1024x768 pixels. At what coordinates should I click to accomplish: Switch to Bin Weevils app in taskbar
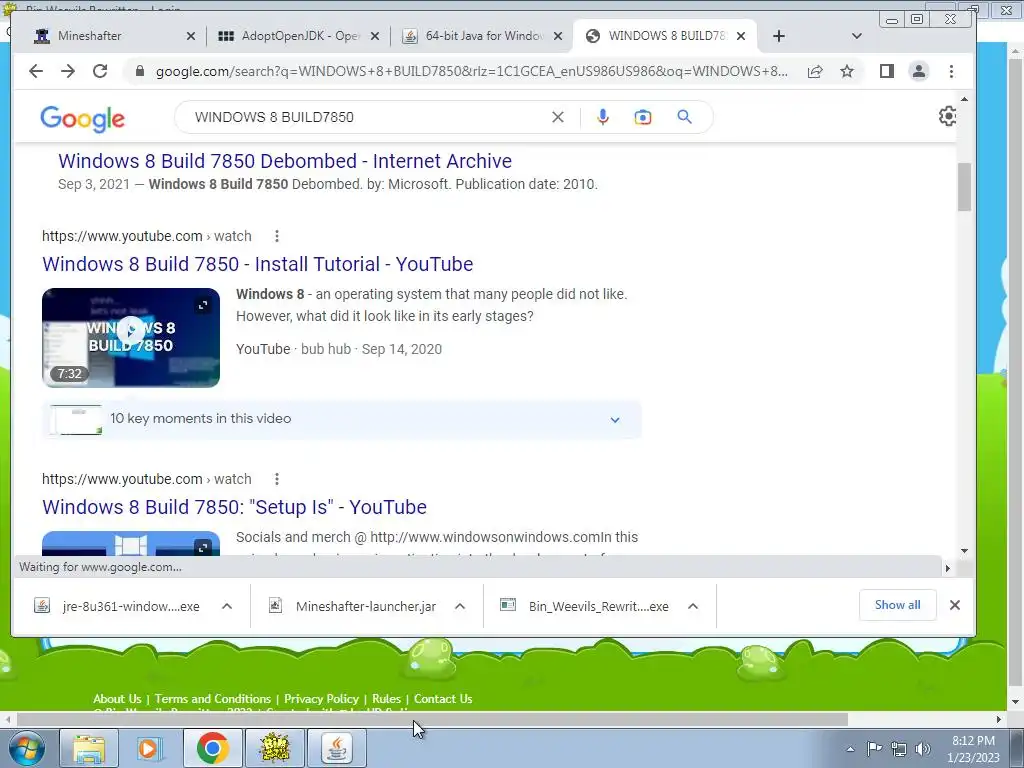click(x=275, y=748)
